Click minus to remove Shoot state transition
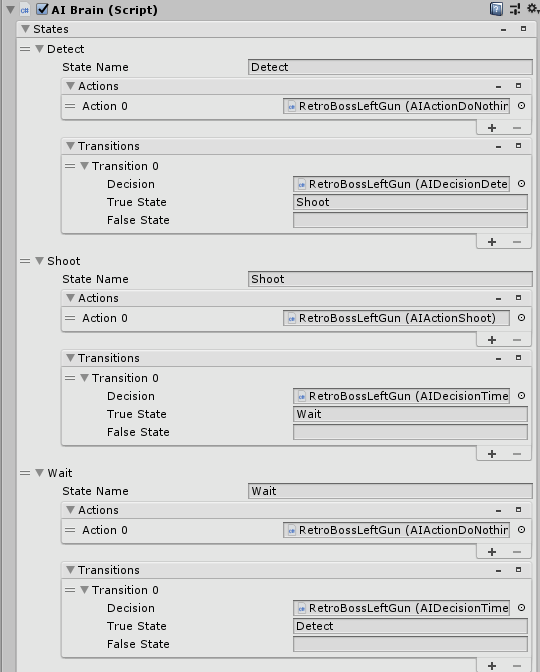 (x=517, y=454)
